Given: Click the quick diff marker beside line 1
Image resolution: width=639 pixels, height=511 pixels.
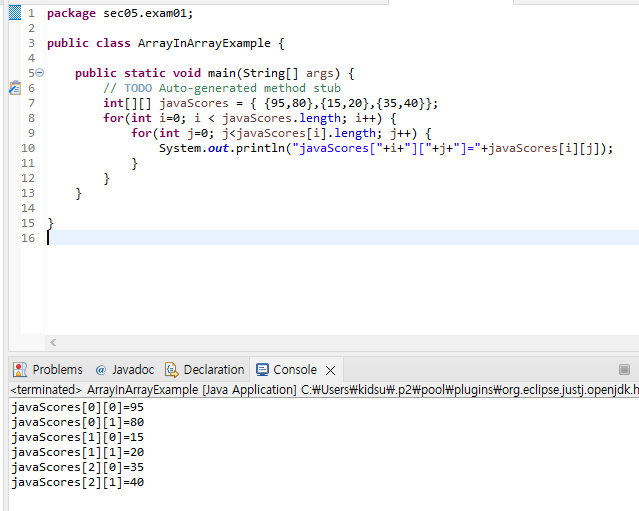Looking at the screenshot, I should pyautogui.click(x=15, y=13).
